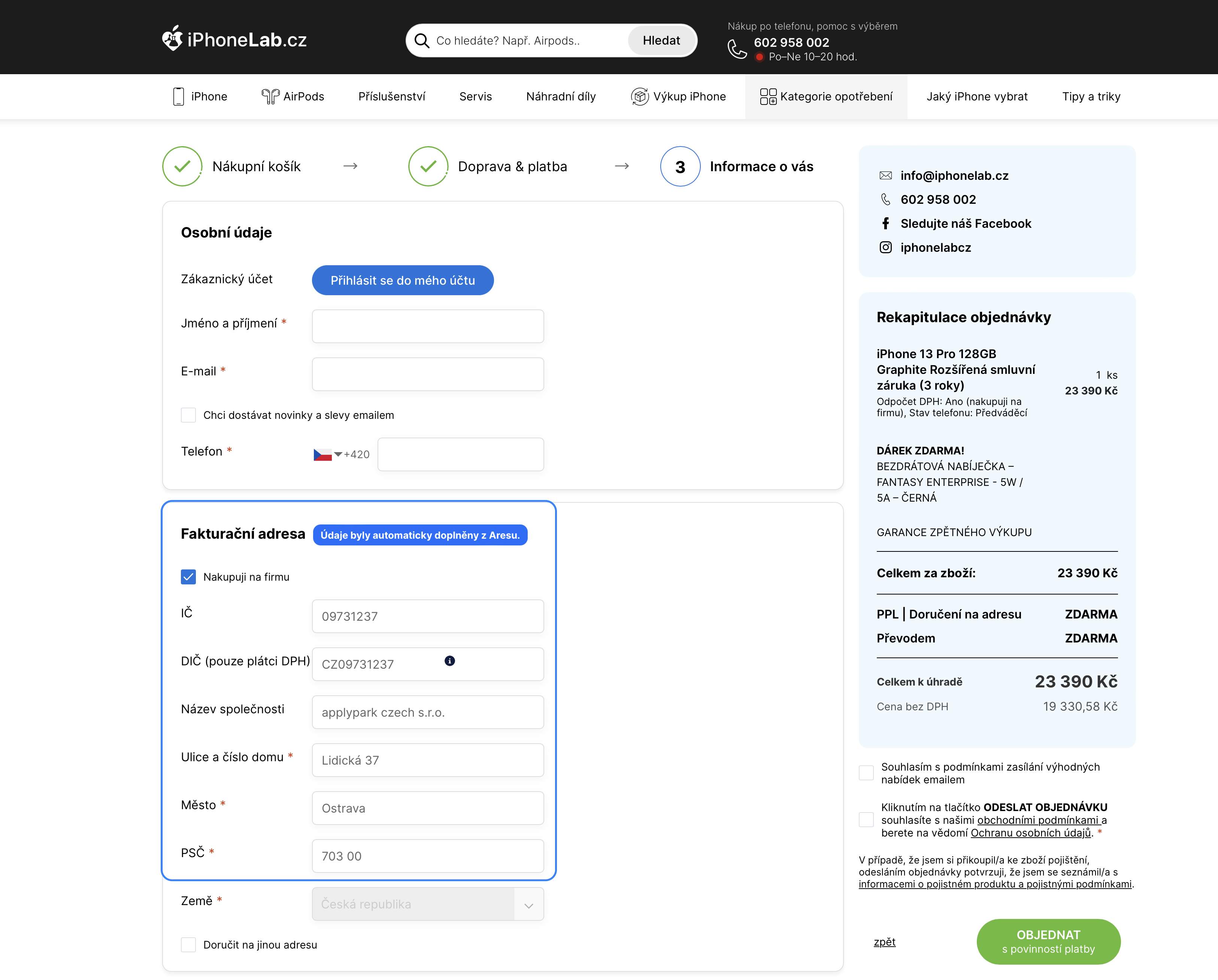This screenshot has width=1218, height=980.
Task: Click the Instagram icon
Action: point(885,248)
